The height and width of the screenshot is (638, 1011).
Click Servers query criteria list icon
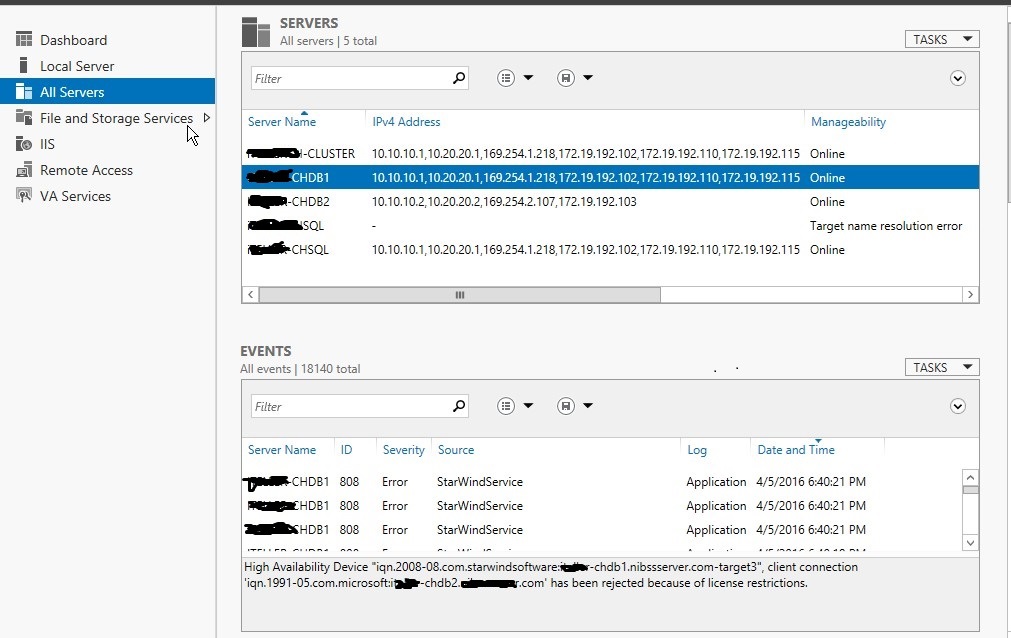coord(506,78)
